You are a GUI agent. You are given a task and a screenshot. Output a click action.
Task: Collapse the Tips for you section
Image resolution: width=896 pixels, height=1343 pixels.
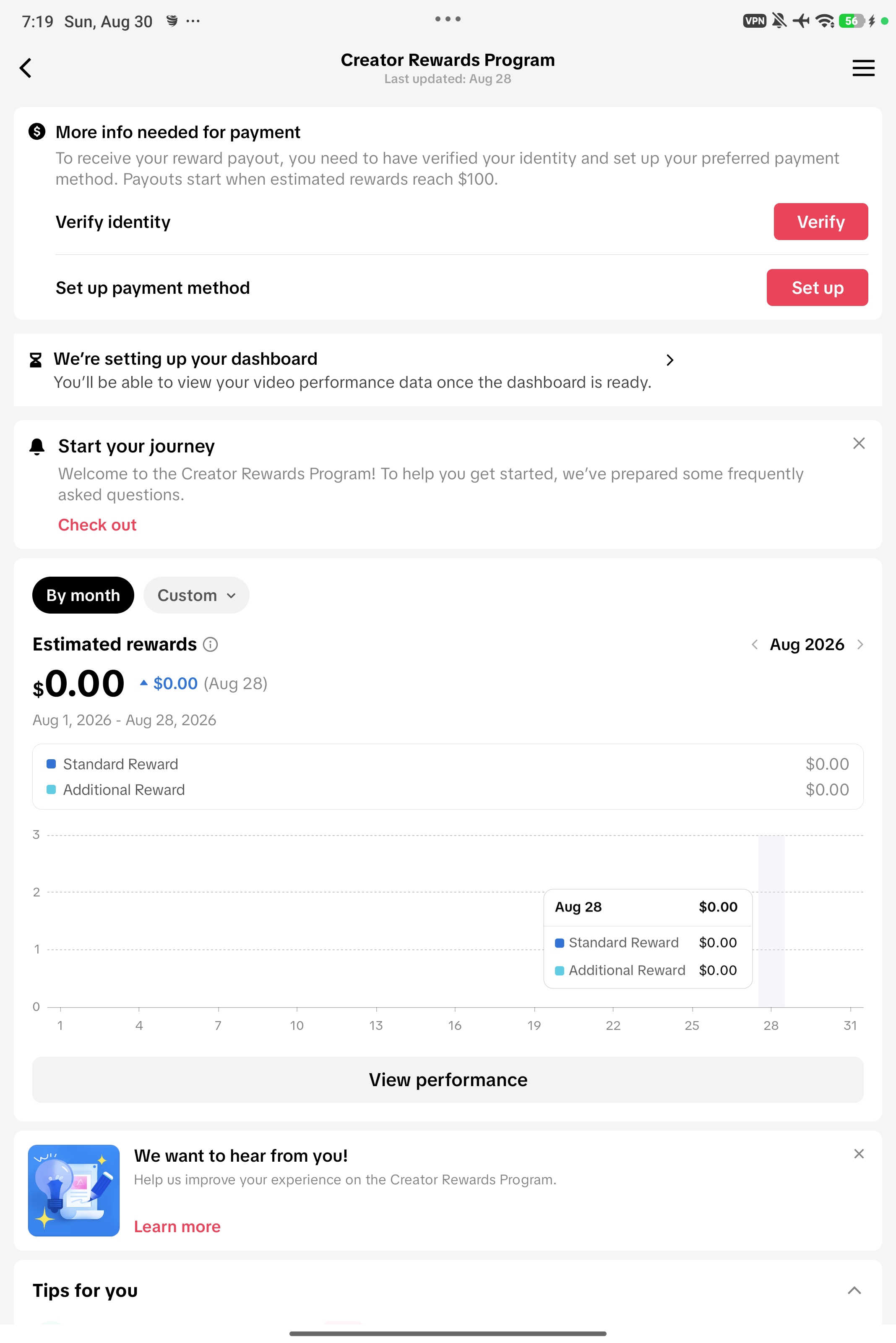(854, 1291)
